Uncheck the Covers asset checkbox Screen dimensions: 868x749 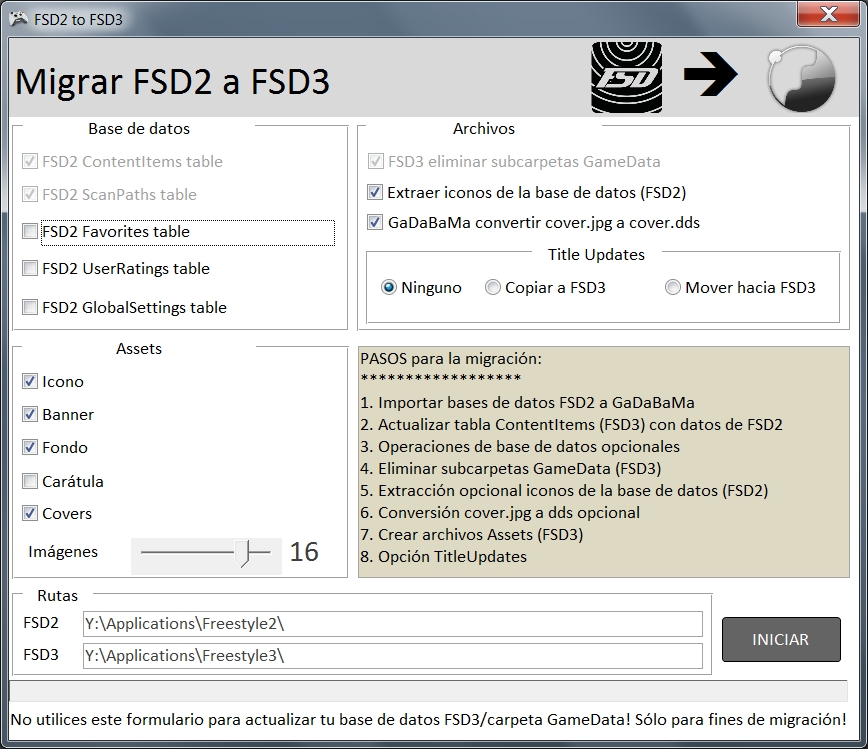[x=30, y=513]
